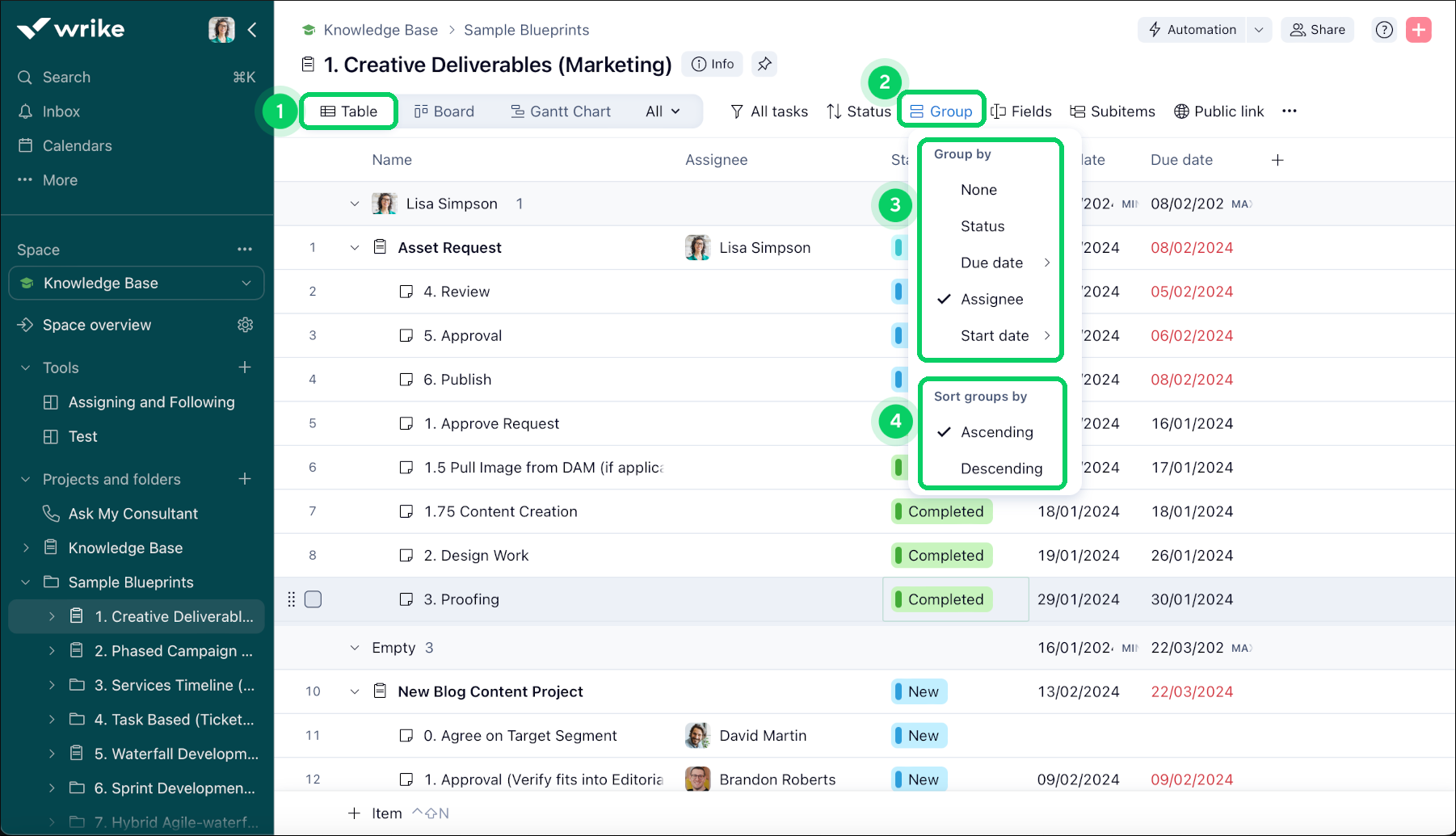Expand the Phased Campaign blueprint
The image size is (1456, 836).
point(52,650)
